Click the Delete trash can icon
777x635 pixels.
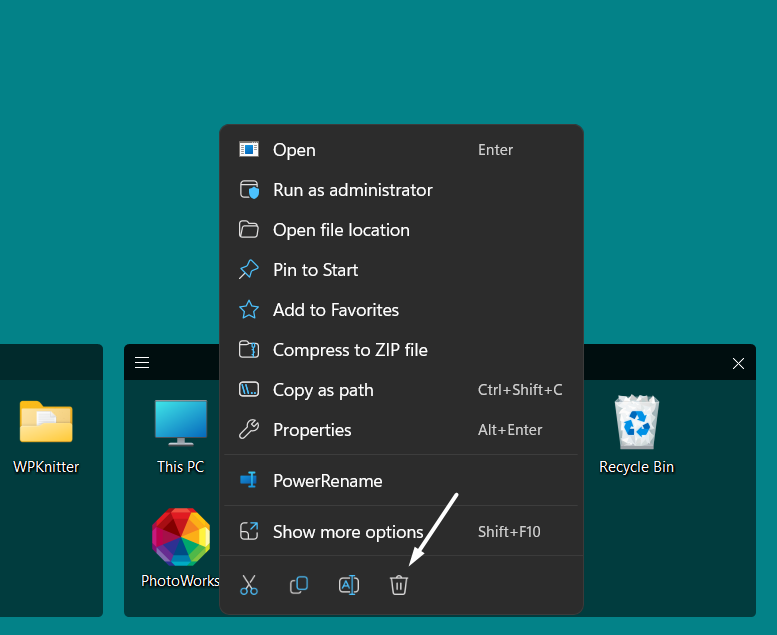(399, 586)
